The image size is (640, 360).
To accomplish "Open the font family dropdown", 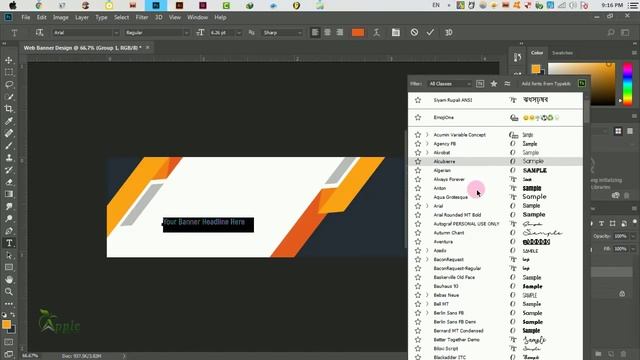I will pyautogui.click(x=116, y=33).
